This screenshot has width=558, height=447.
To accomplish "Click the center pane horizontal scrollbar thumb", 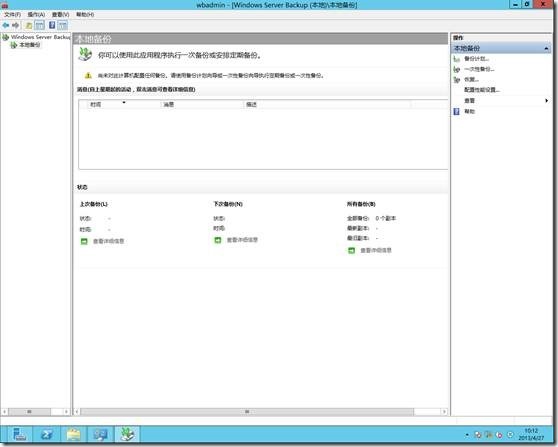I will click(247, 412).
